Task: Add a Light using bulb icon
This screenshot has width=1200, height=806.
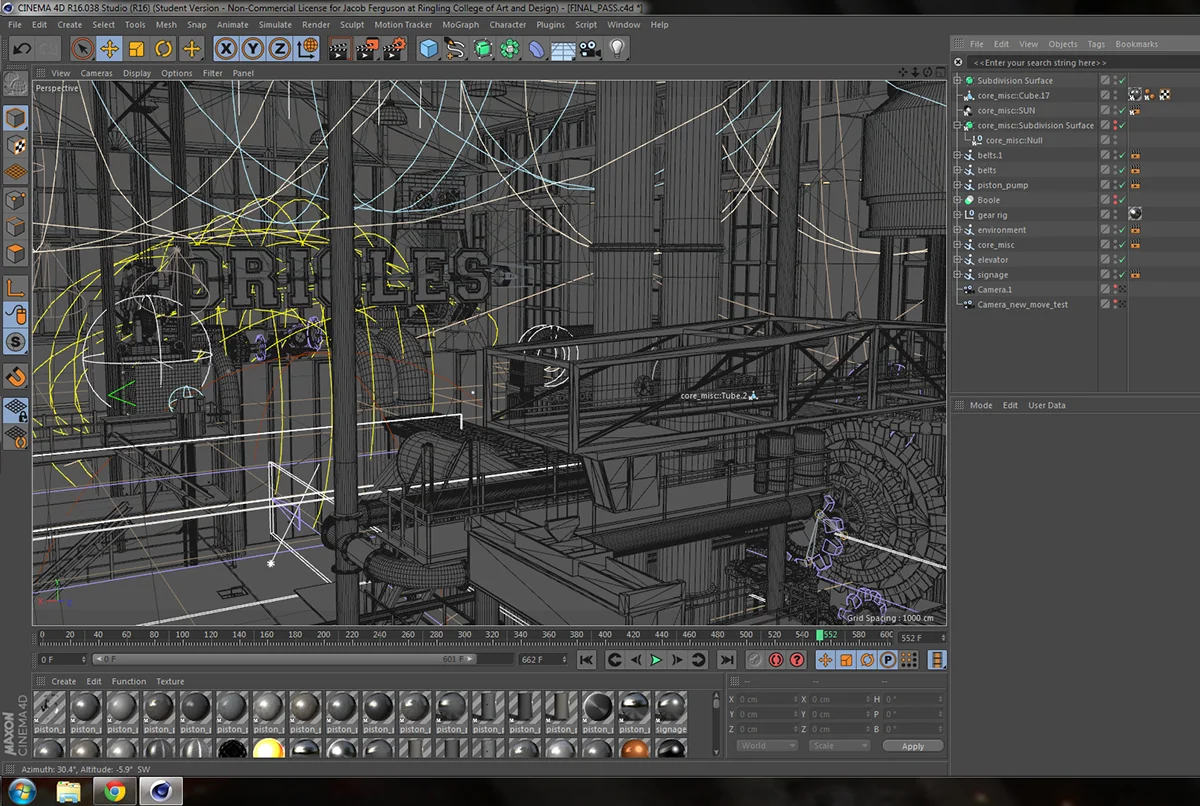Action: pyautogui.click(x=617, y=48)
